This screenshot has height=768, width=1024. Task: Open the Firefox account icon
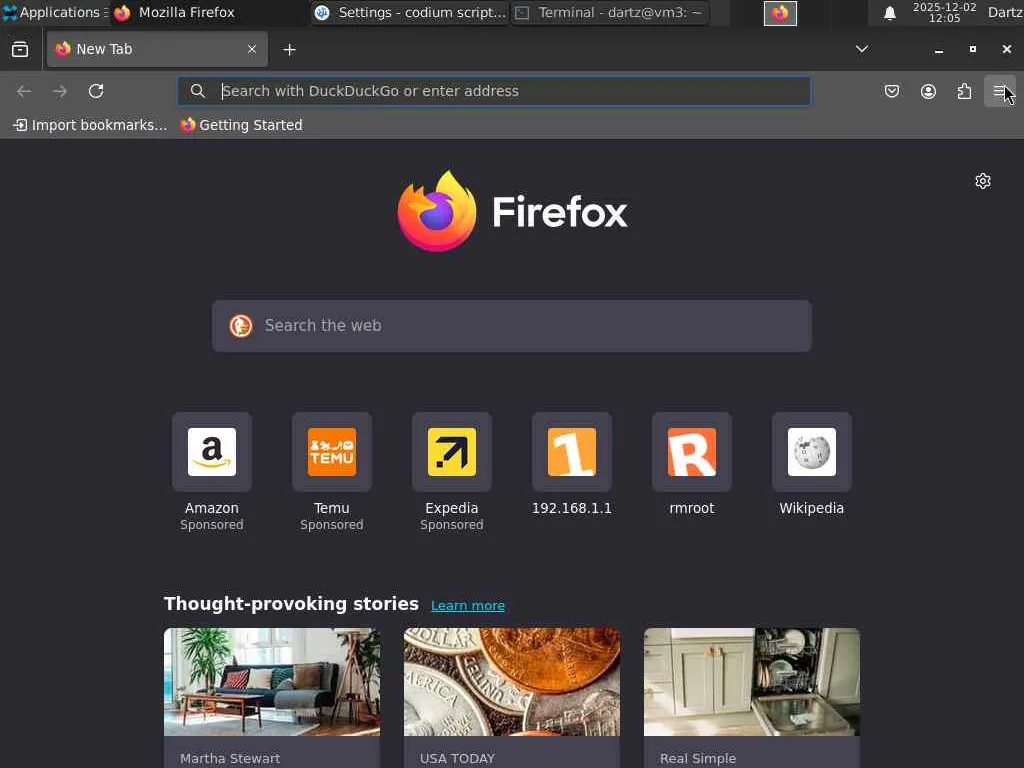coord(928,91)
